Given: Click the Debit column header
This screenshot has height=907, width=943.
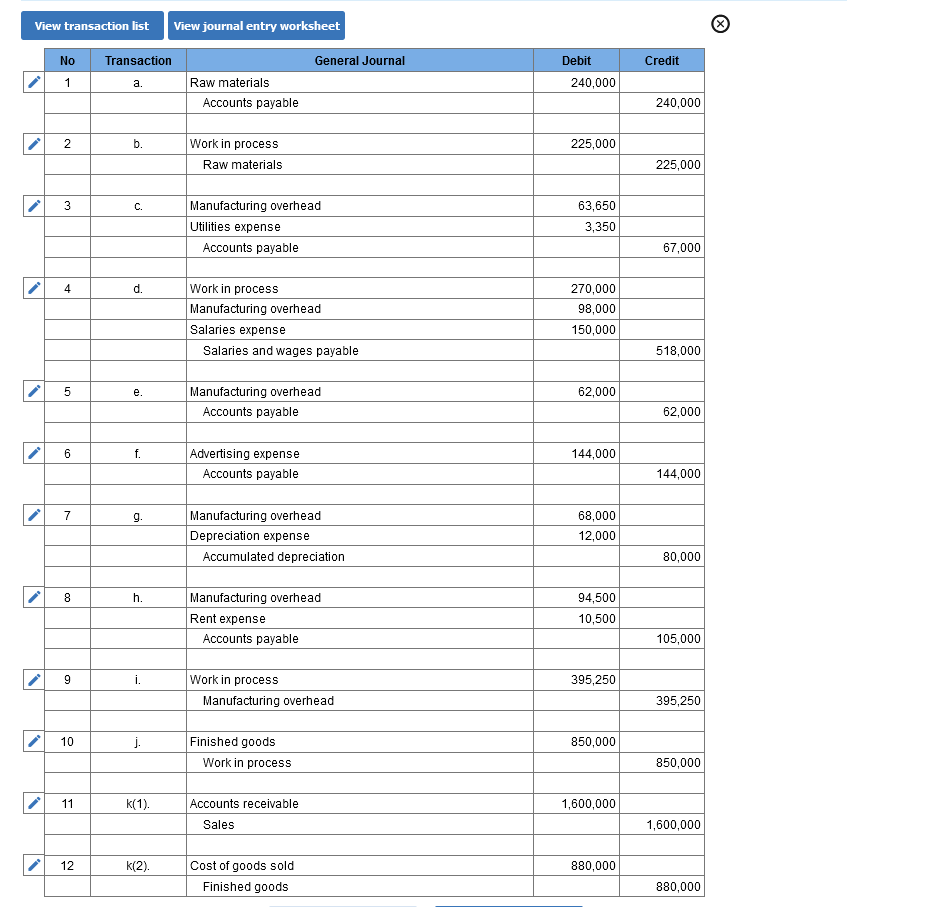Looking at the screenshot, I should pyautogui.click(x=576, y=61).
